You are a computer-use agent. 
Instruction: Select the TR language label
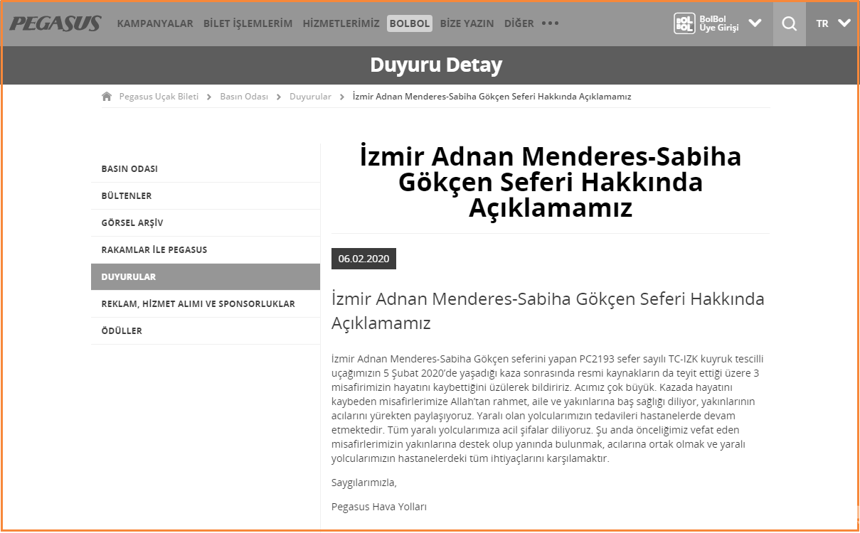[x=822, y=24]
